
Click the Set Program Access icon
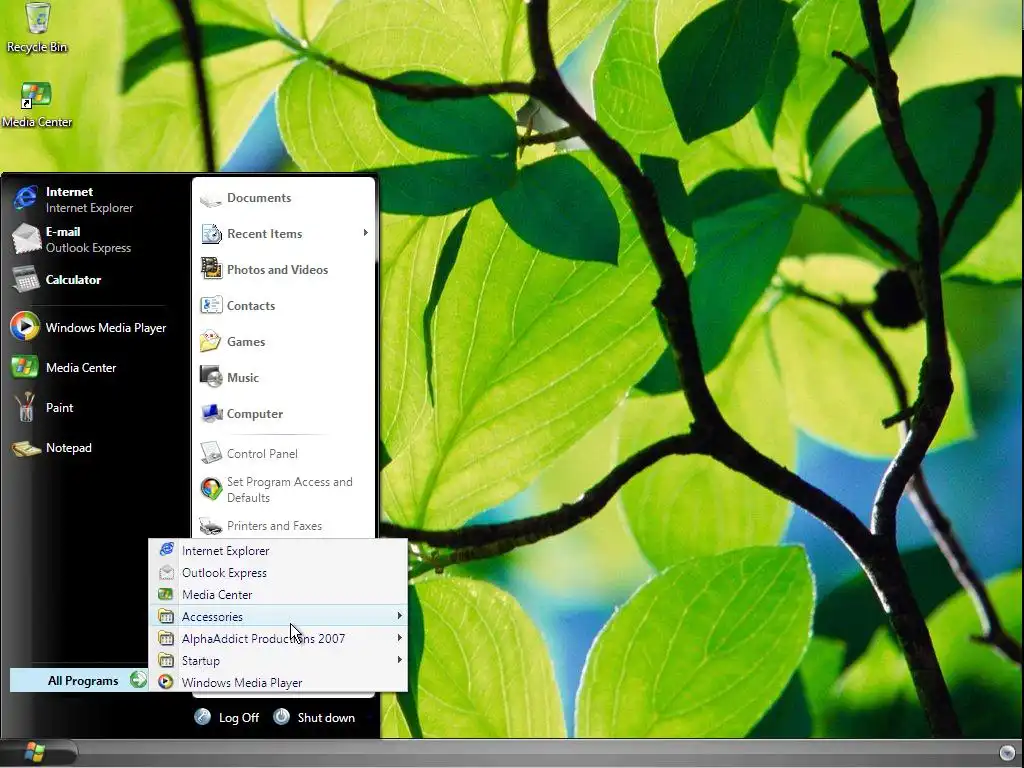[x=211, y=488]
